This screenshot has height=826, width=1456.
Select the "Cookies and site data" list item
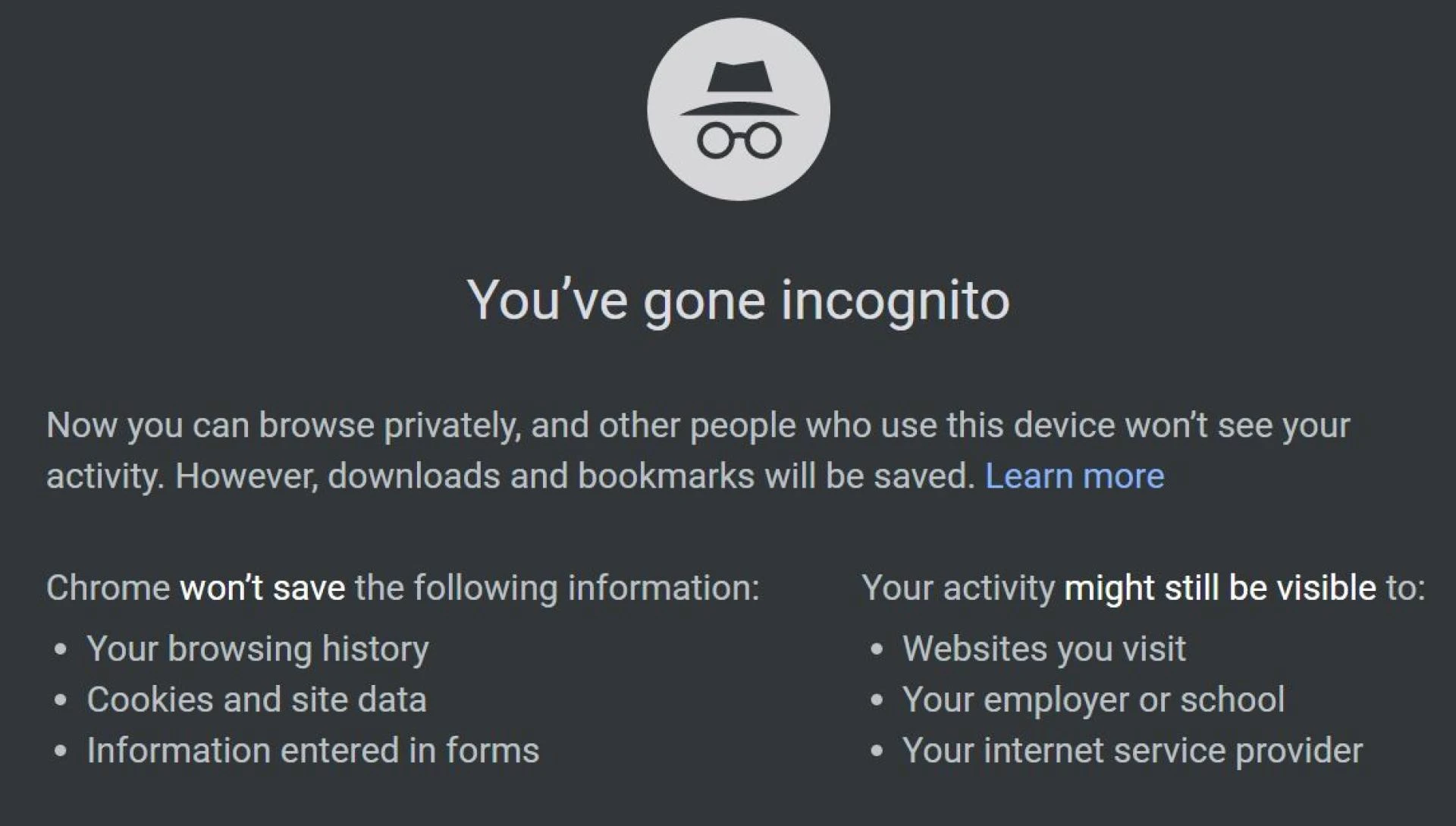256,699
